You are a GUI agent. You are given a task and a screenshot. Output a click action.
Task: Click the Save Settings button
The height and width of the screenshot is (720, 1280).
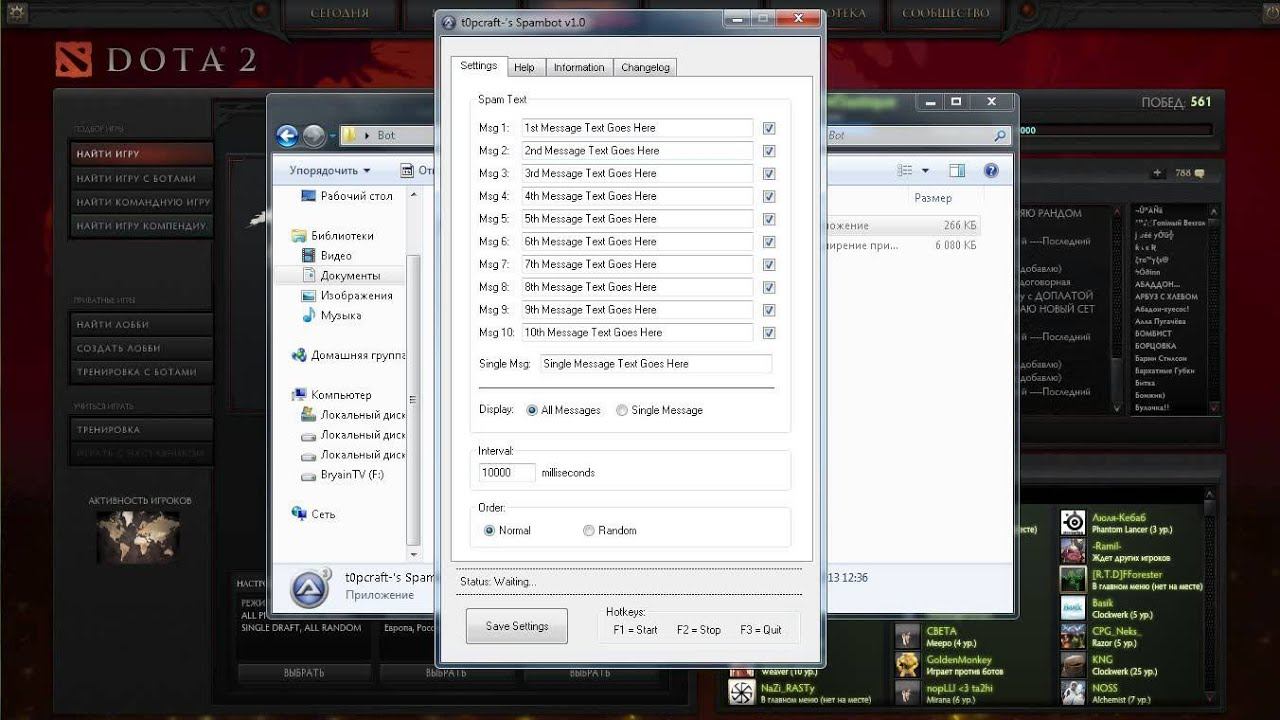pyautogui.click(x=517, y=626)
